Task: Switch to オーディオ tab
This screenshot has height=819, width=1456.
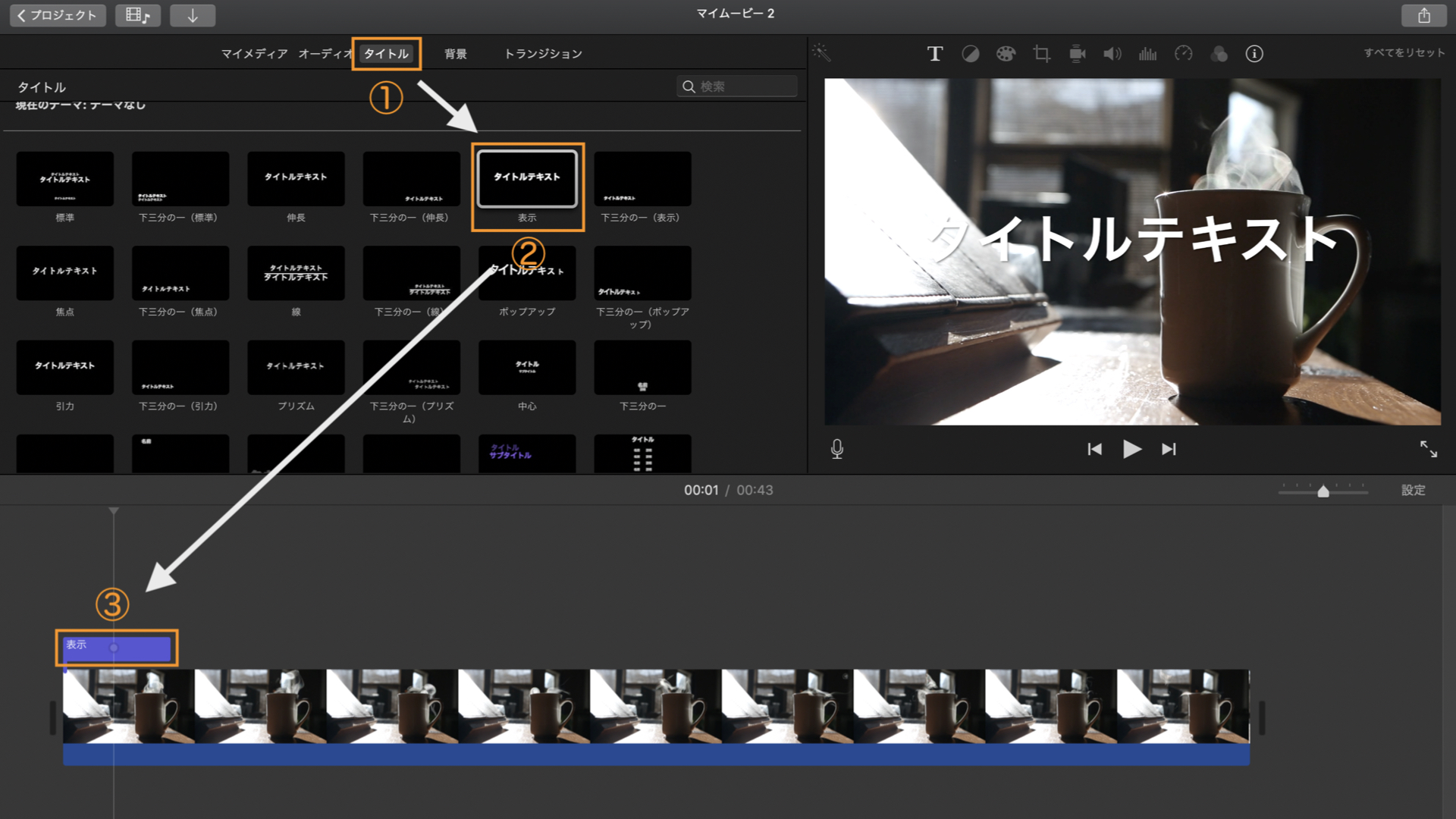Action: click(325, 54)
